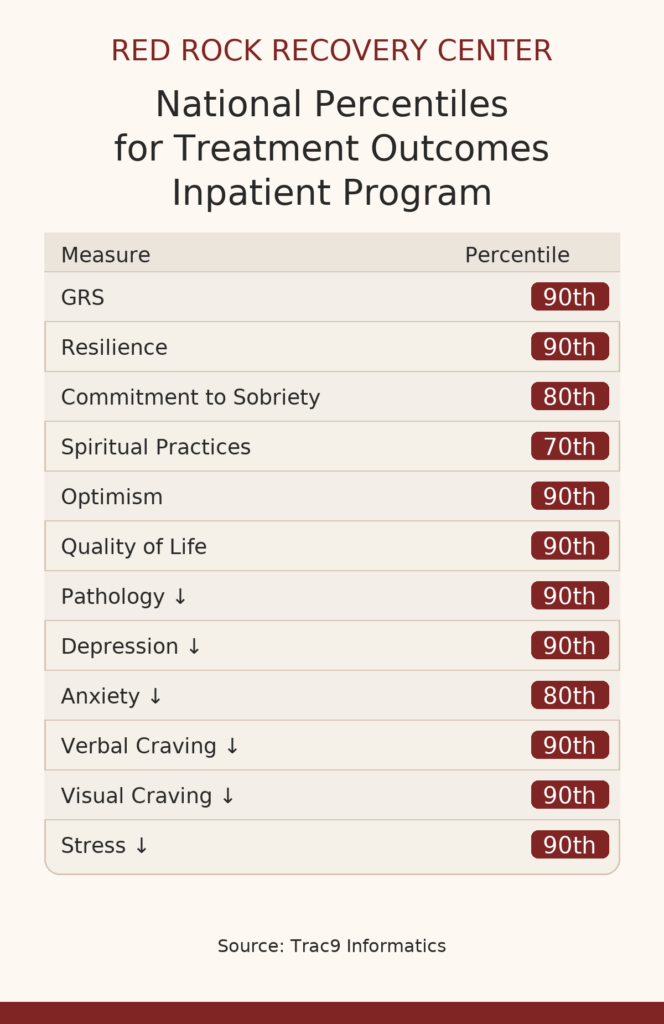Viewport: 664px width, 1024px height.
Task: Click the down arrow beside Stress
Action: point(141,846)
